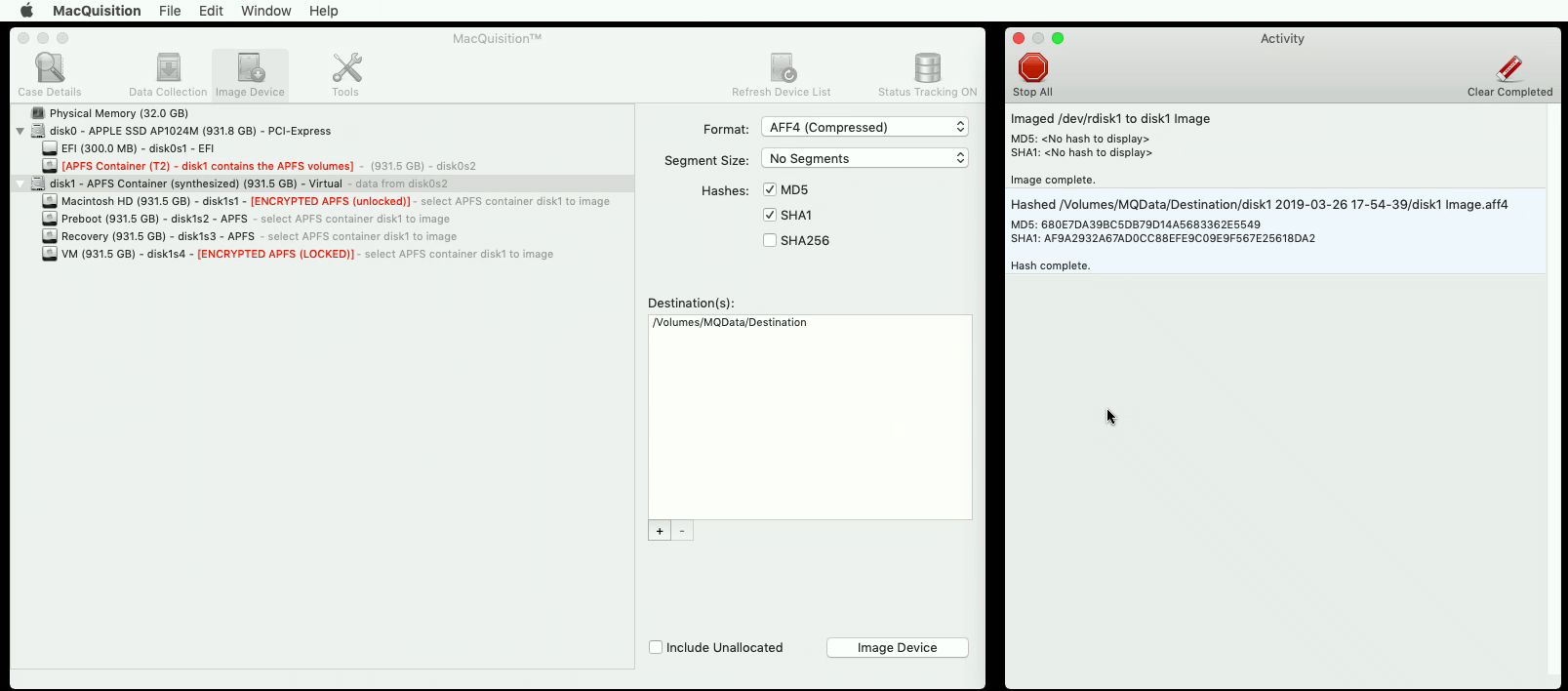Select disk1 - APFS Container (synthesized) row

coord(322,183)
